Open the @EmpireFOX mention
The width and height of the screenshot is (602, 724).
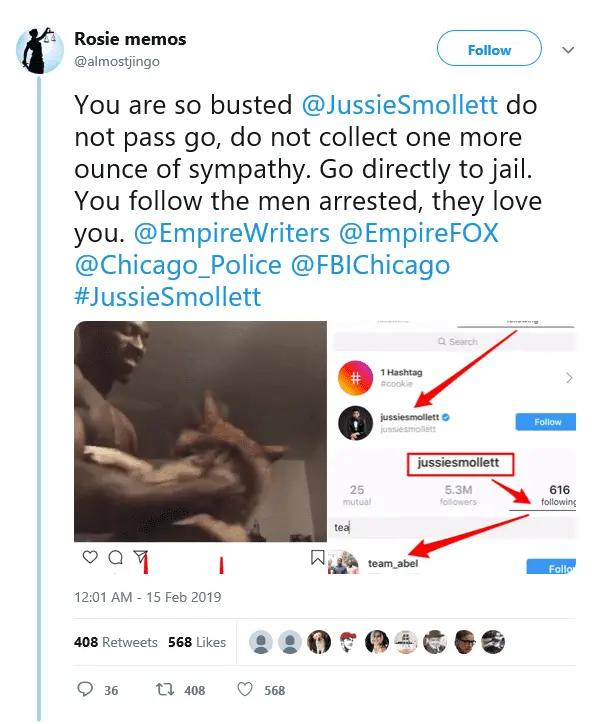click(419, 233)
